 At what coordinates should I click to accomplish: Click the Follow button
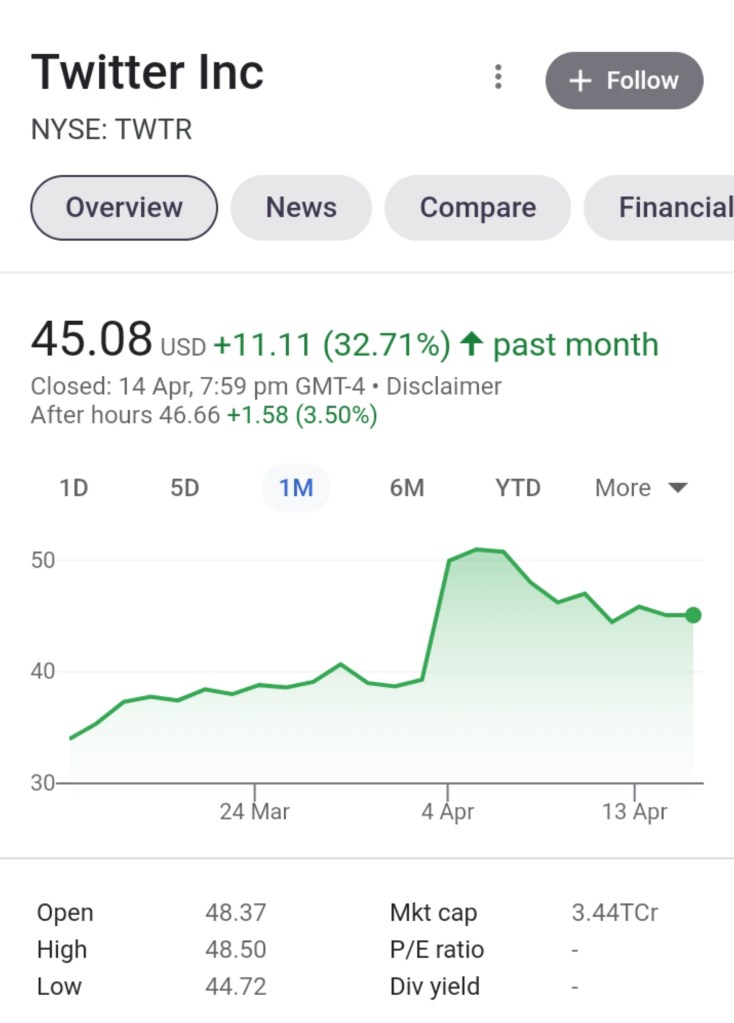pos(624,80)
